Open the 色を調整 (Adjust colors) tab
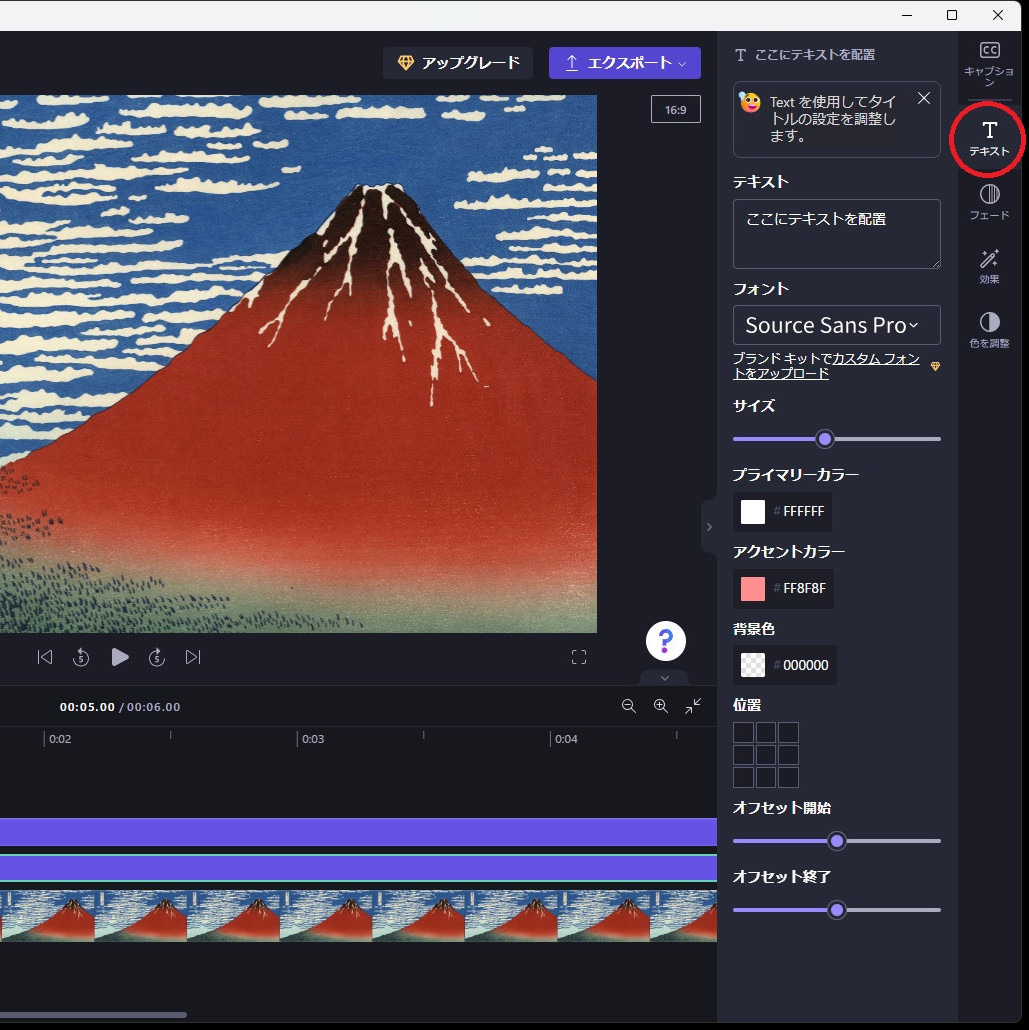 click(x=989, y=330)
